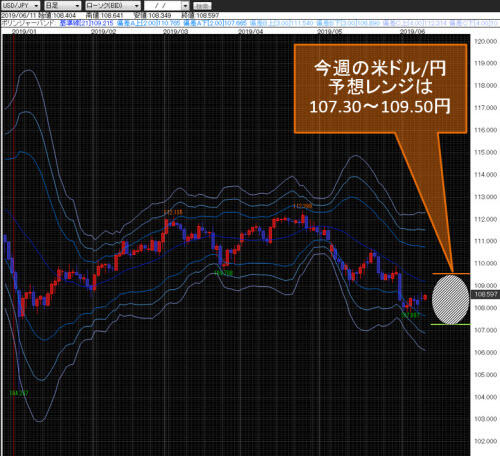500x456 pixels.
Task: Click the 偏差B下[3.00] band value
Action: [x=348, y=23]
